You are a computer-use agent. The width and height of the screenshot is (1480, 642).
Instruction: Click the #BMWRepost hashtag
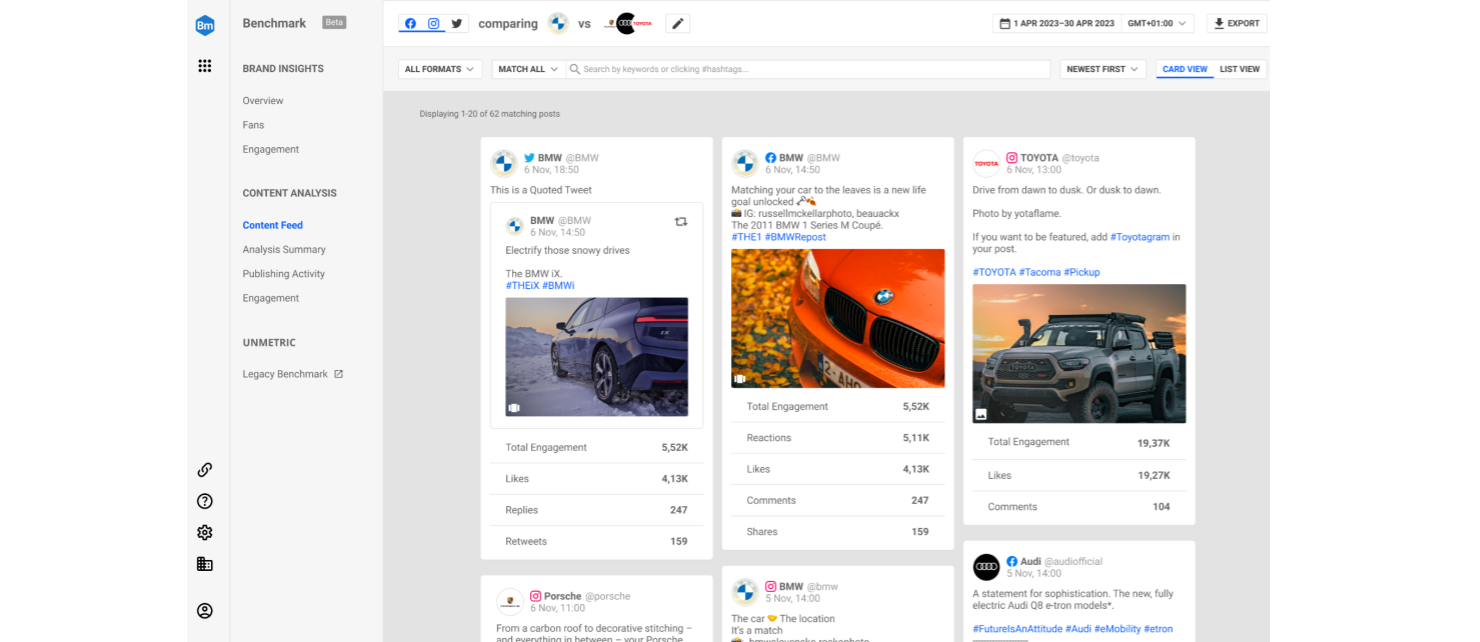pos(795,237)
